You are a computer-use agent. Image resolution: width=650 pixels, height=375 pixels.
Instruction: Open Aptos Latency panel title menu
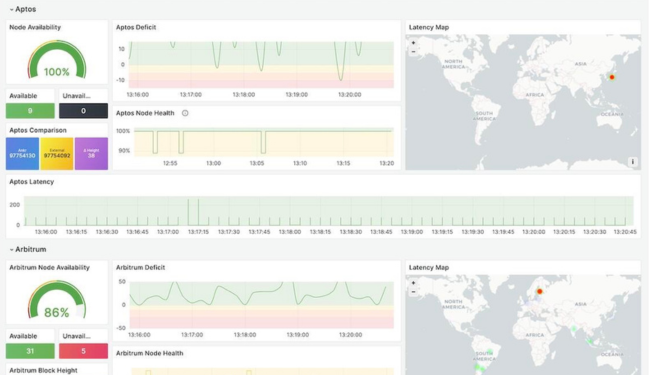point(32,182)
